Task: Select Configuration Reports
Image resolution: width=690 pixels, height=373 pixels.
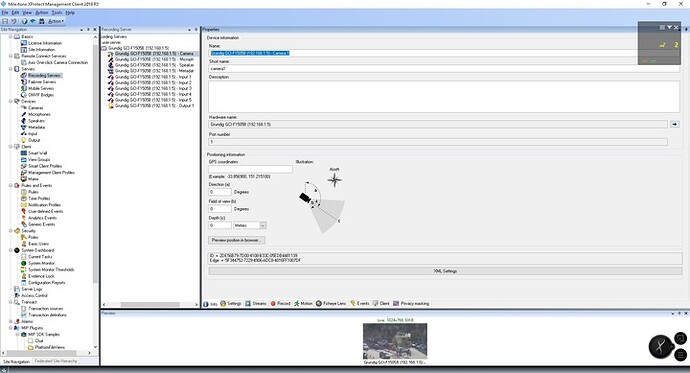Action: tap(47, 282)
